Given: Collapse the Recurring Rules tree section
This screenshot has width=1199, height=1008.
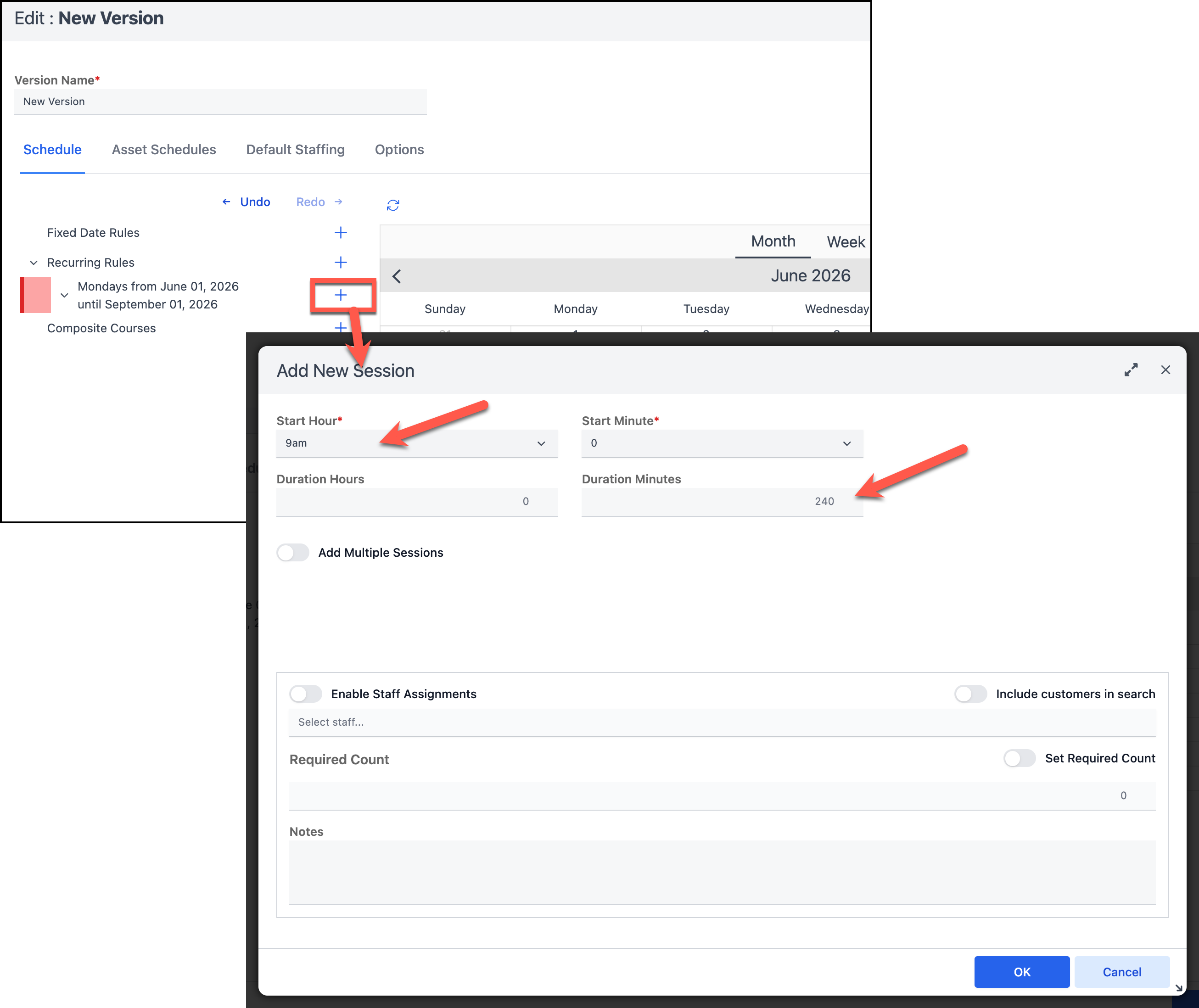Looking at the screenshot, I should click(x=34, y=263).
